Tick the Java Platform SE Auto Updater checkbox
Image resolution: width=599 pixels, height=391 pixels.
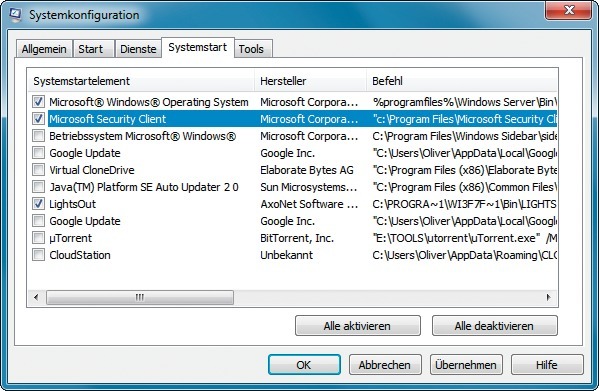click(38, 187)
